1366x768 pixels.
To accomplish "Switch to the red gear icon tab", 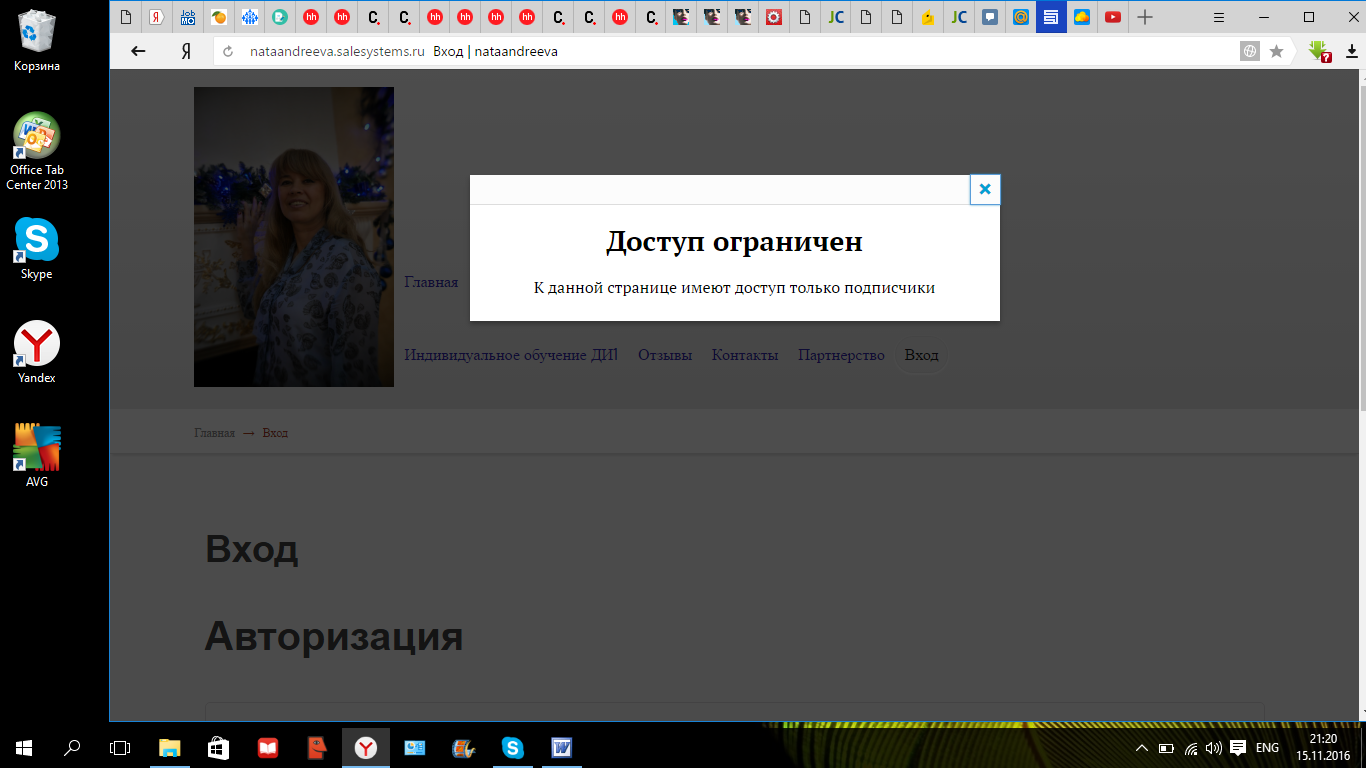I will pyautogui.click(x=773, y=17).
